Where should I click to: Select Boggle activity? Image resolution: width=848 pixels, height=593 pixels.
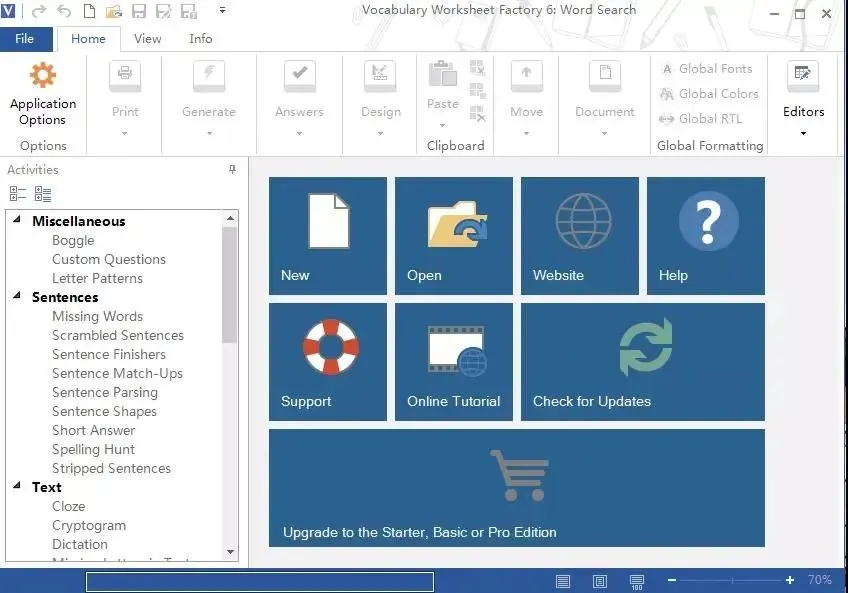pos(73,240)
